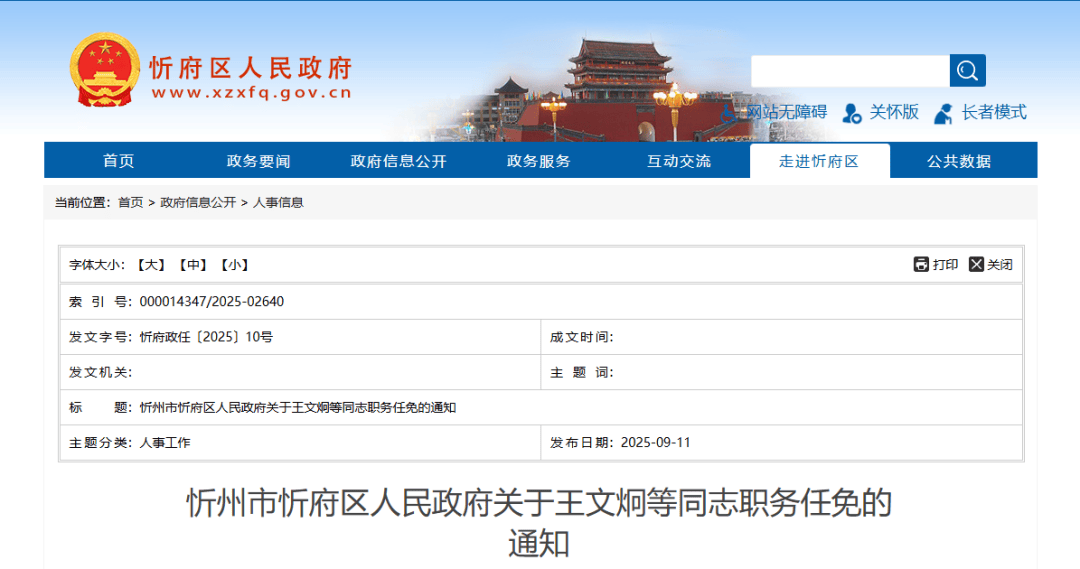Image resolution: width=1080 pixels, height=569 pixels.
Task: Click 人事信息 breadcrumb link
Action: [x=278, y=202]
